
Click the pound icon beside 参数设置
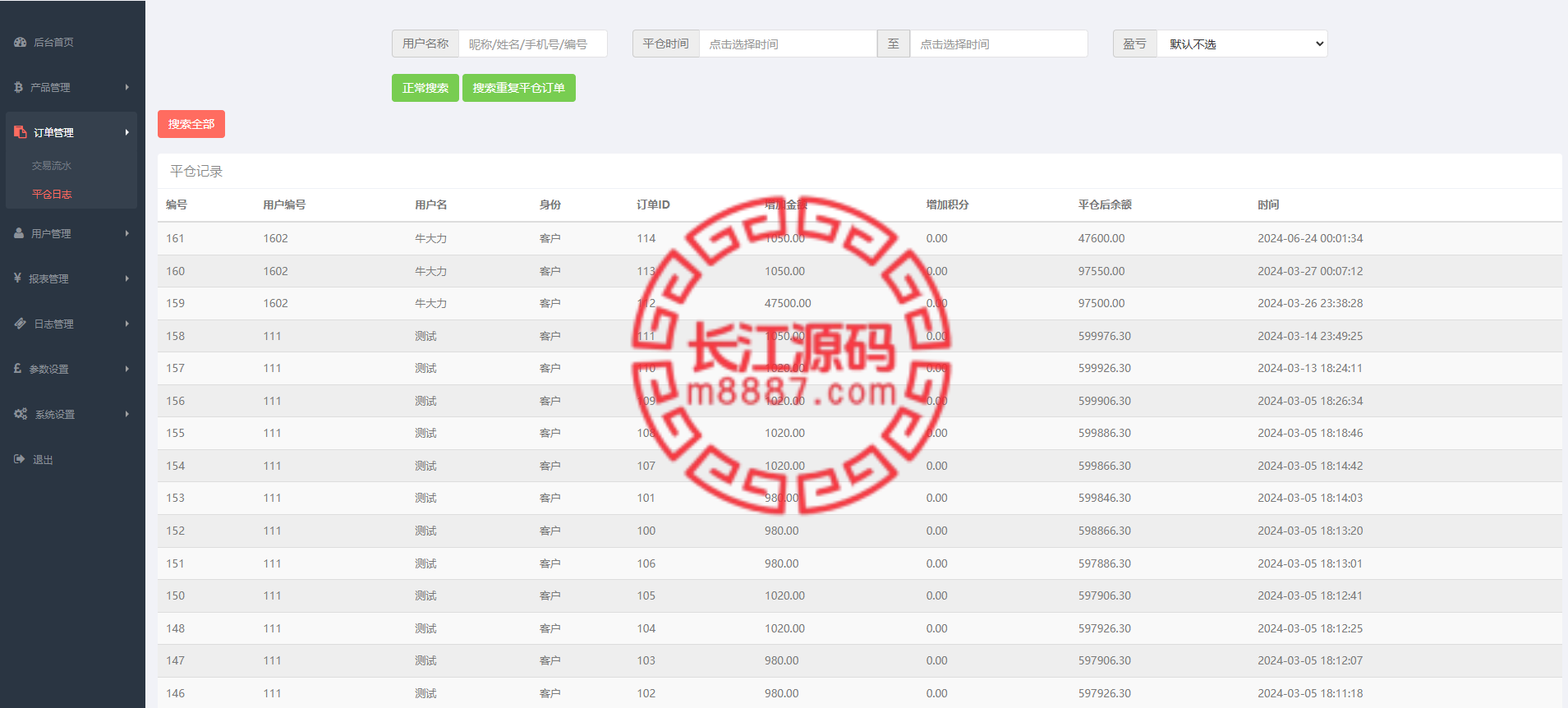coord(17,369)
